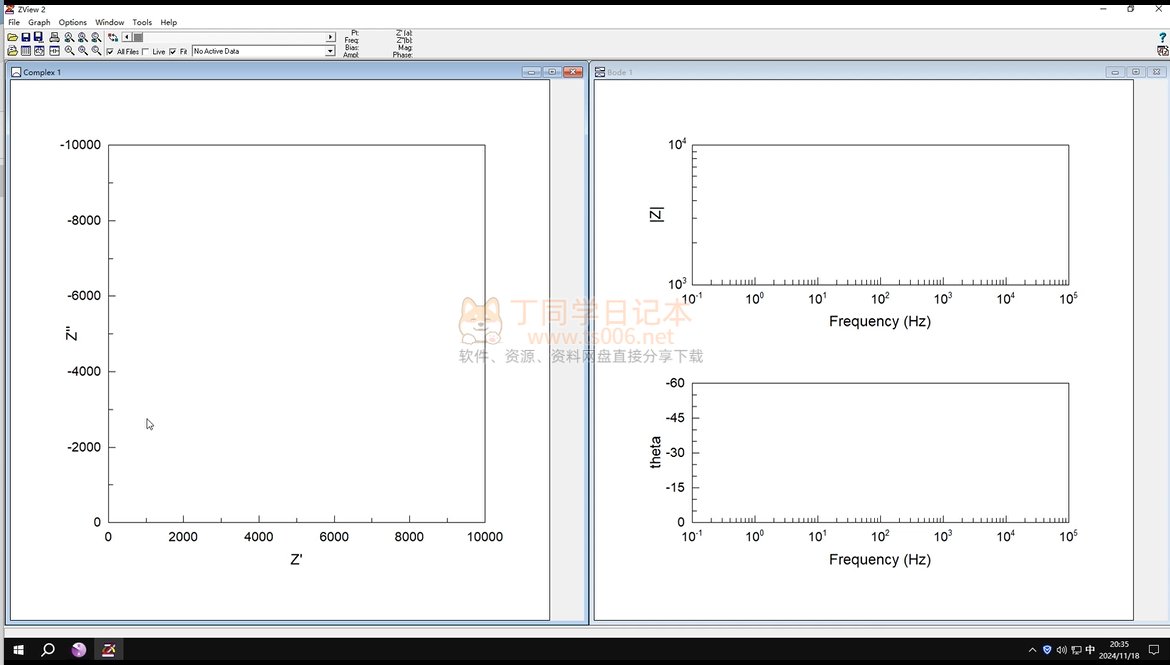Click the third magnifier icon in the top toolbar row
This screenshot has width=1170, height=665.
pyautogui.click(x=96, y=37)
